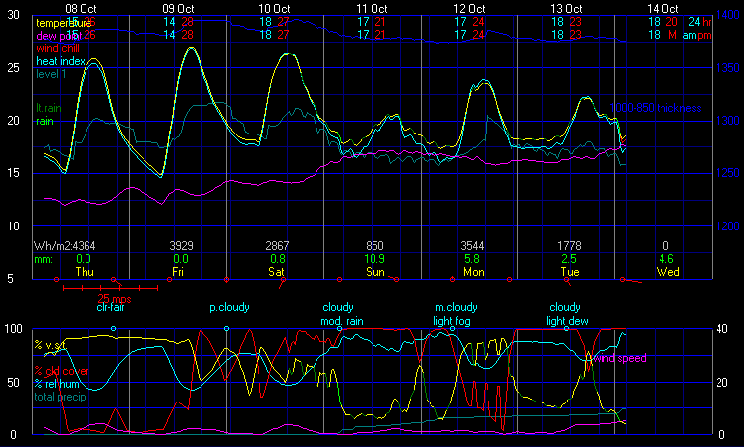Image resolution: width=744 pixels, height=447 pixels.
Task: Click the cyan circle marker below "mod. rain"
Action: point(339,329)
